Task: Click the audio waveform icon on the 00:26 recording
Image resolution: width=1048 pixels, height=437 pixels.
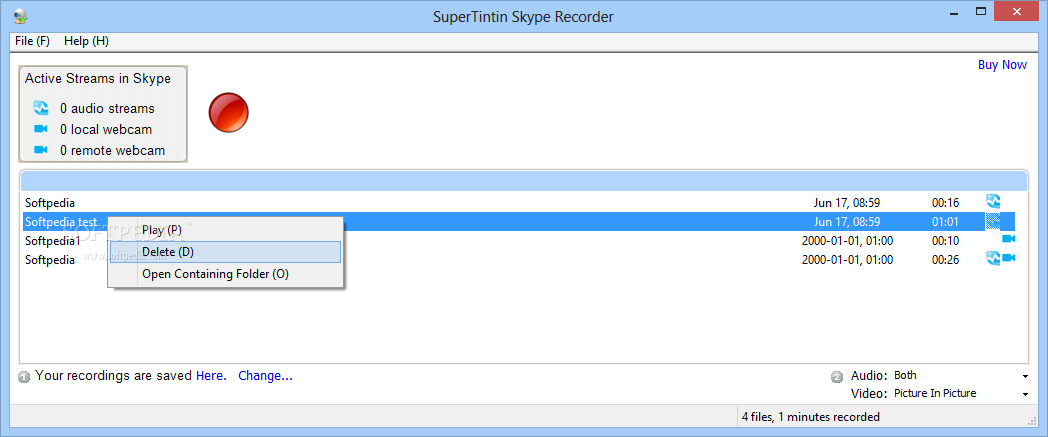Action: pyautogui.click(x=993, y=258)
